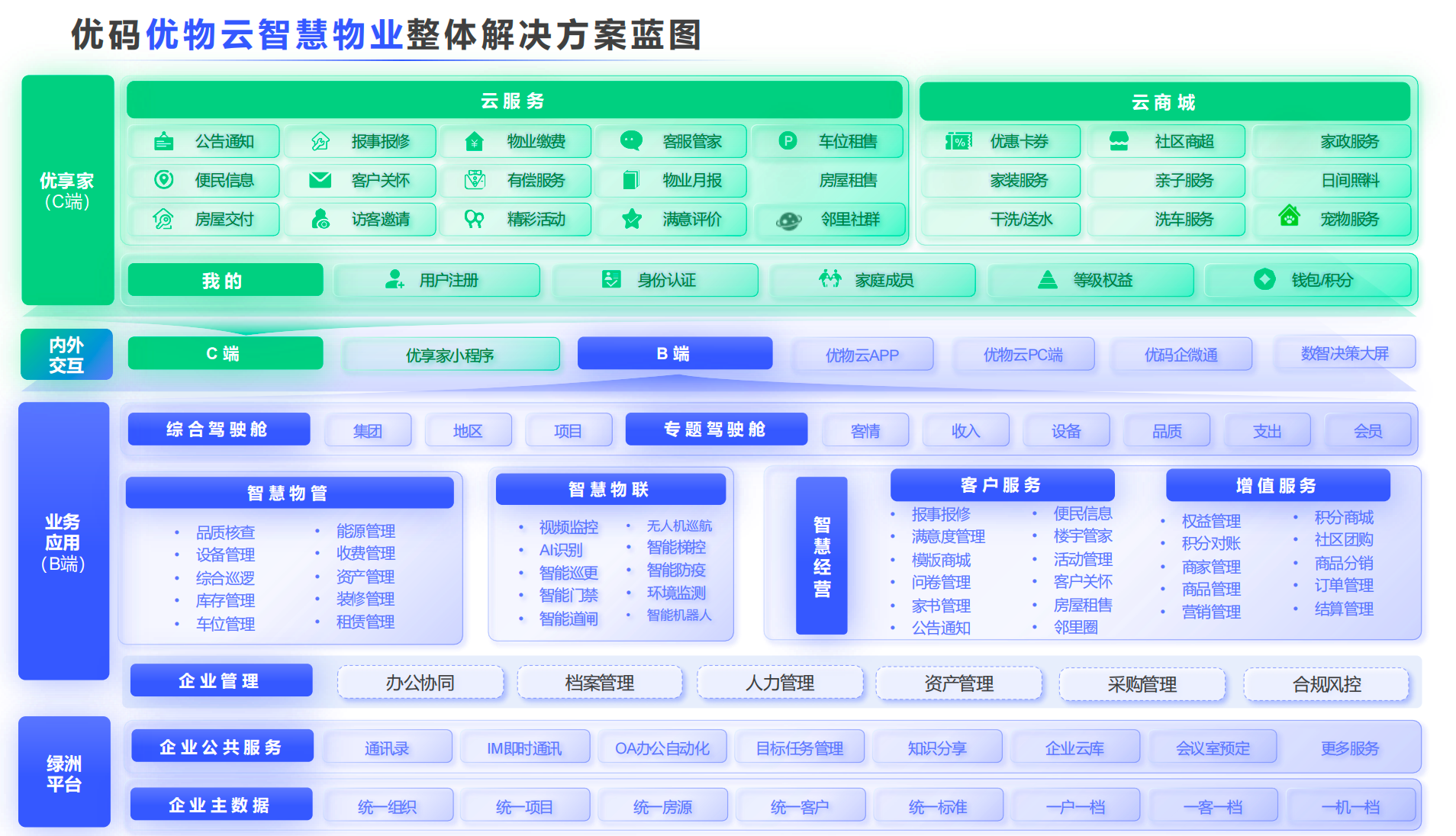Select the 人力管理 box
Viewport: 1456px width, 836px height.
tap(781, 683)
